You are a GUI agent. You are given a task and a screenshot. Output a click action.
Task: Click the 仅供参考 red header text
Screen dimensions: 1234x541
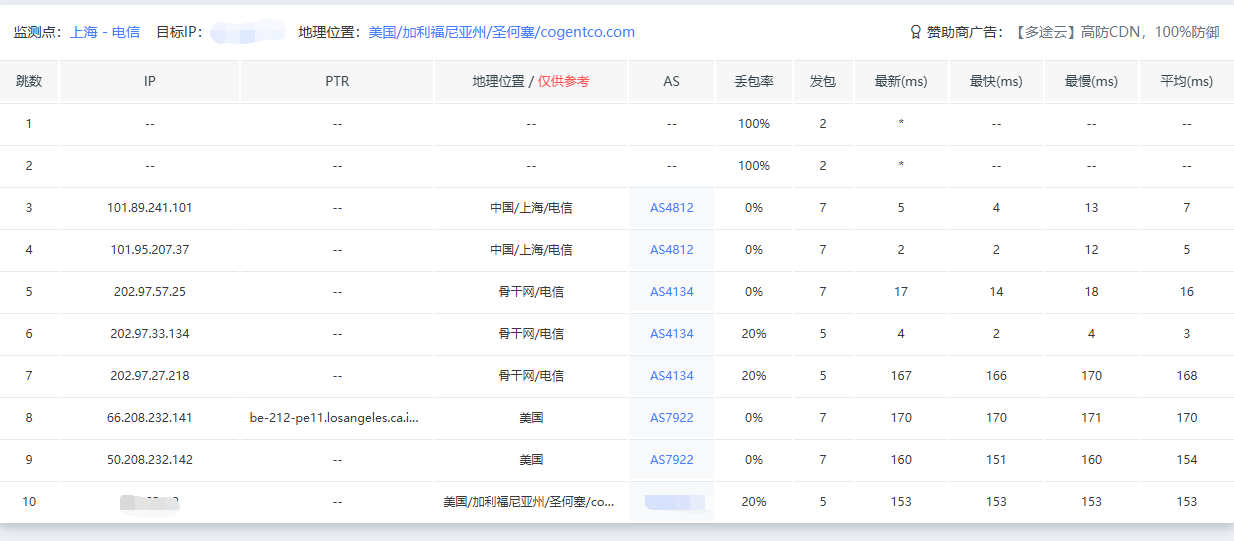pos(563,82)
